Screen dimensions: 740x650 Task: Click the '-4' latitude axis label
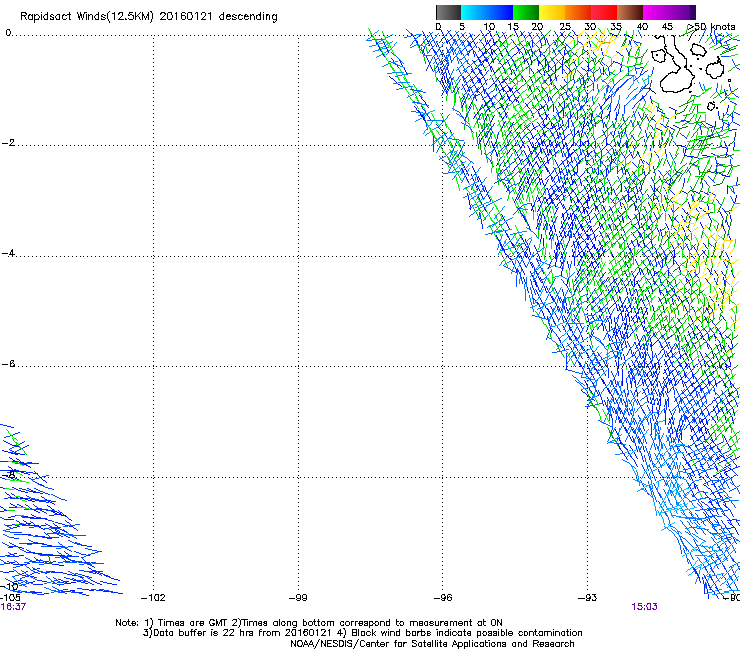[x=8, y=253]
